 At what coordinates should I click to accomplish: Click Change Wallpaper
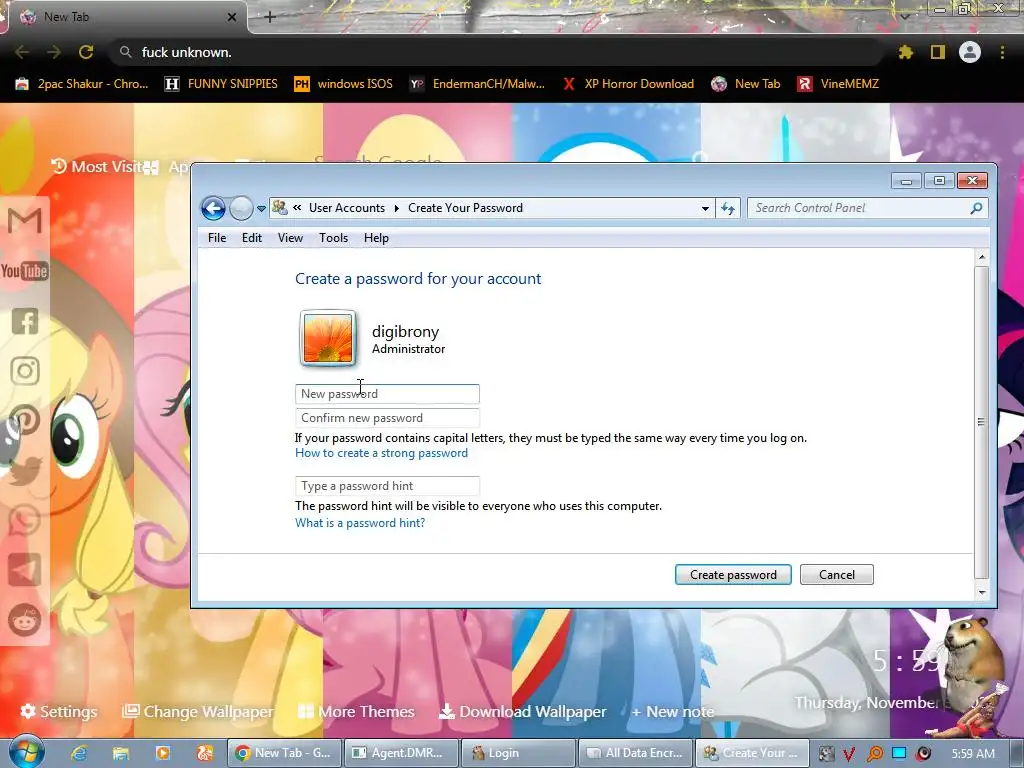tap(198, 711)
